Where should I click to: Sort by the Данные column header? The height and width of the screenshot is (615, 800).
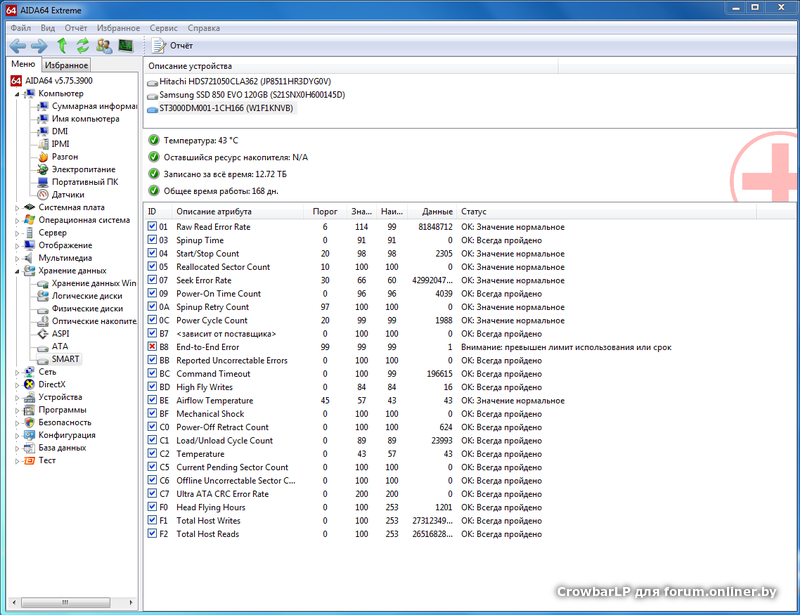(433, 211)
